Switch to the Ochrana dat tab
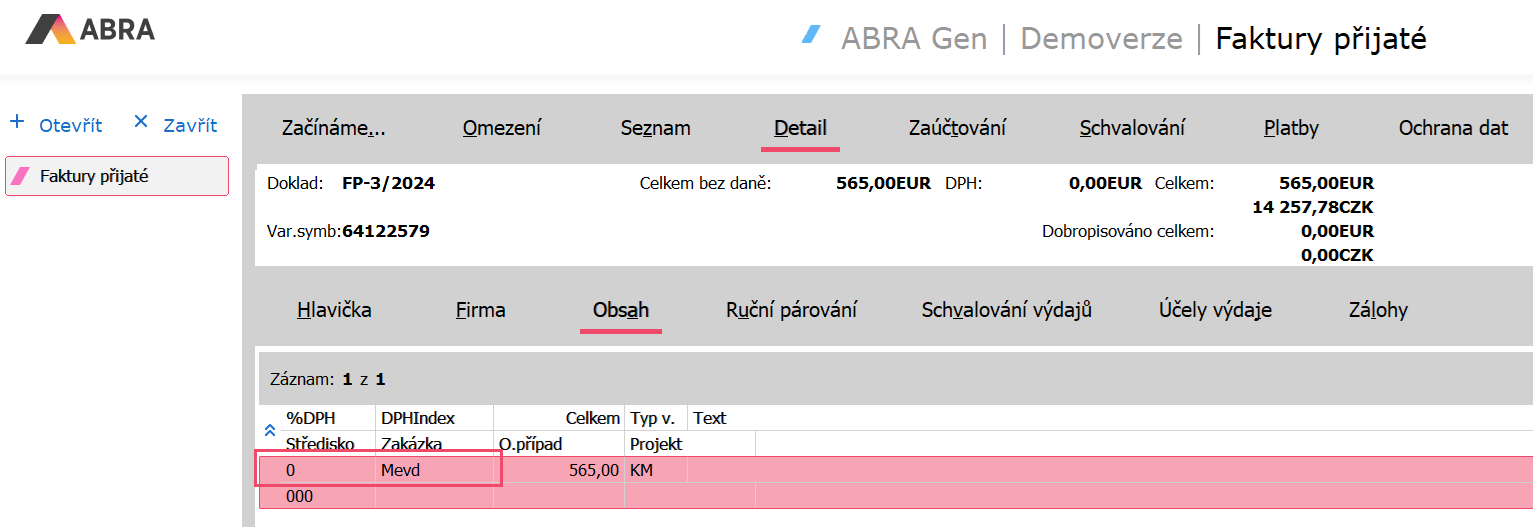Image resolution: width=1533 pixels, height=527 pixels. [x=1453, y=128]
